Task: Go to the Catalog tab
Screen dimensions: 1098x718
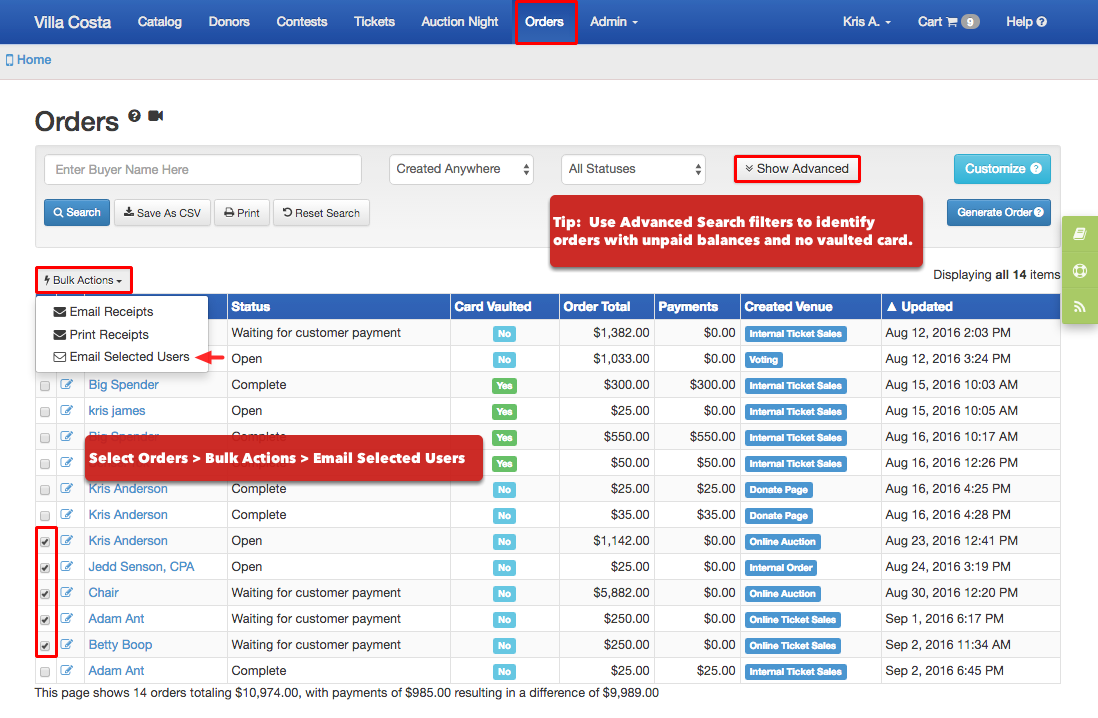Action: tap(160, 22)
